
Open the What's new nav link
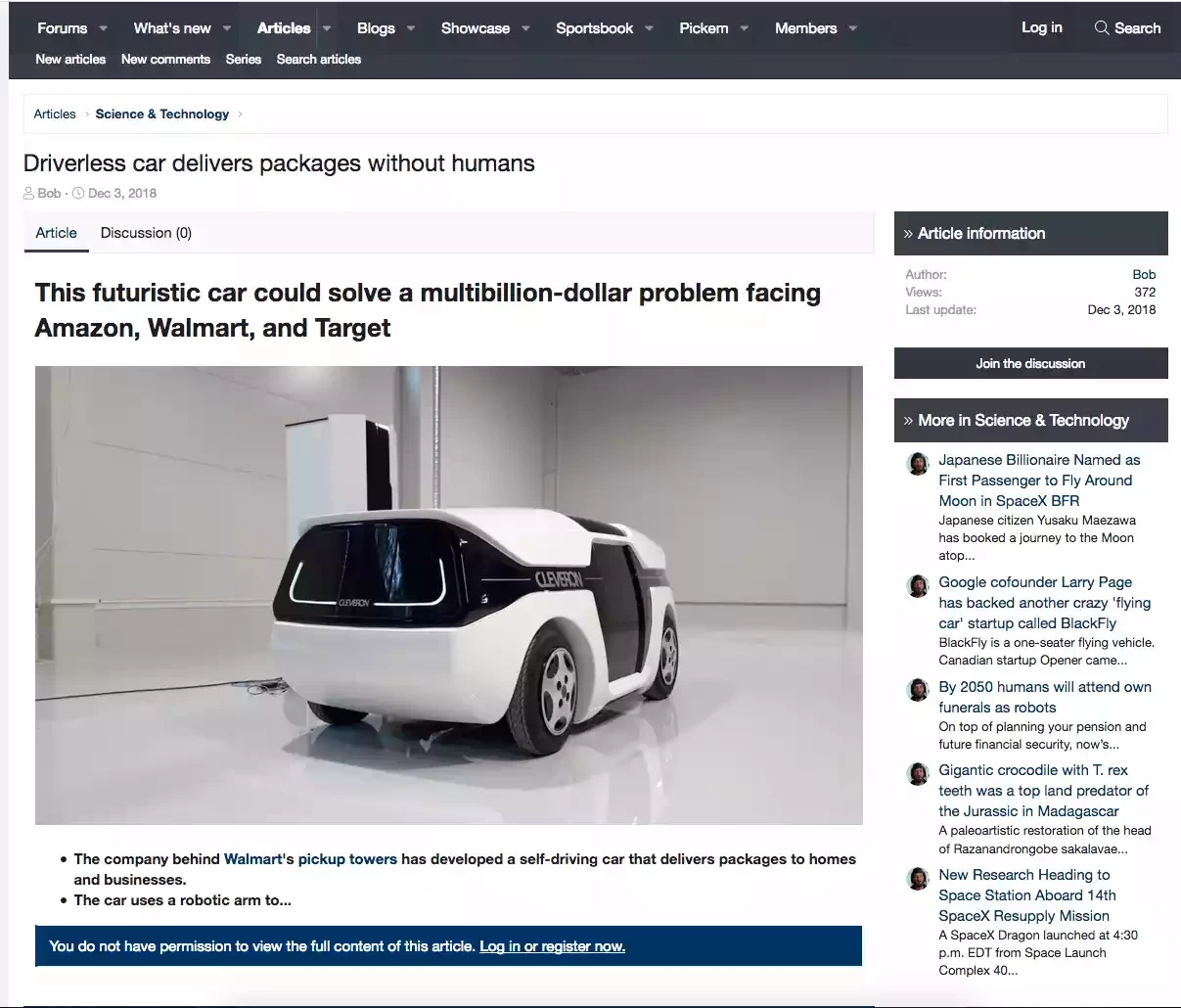pyautogui.click(x=172, y=28)
